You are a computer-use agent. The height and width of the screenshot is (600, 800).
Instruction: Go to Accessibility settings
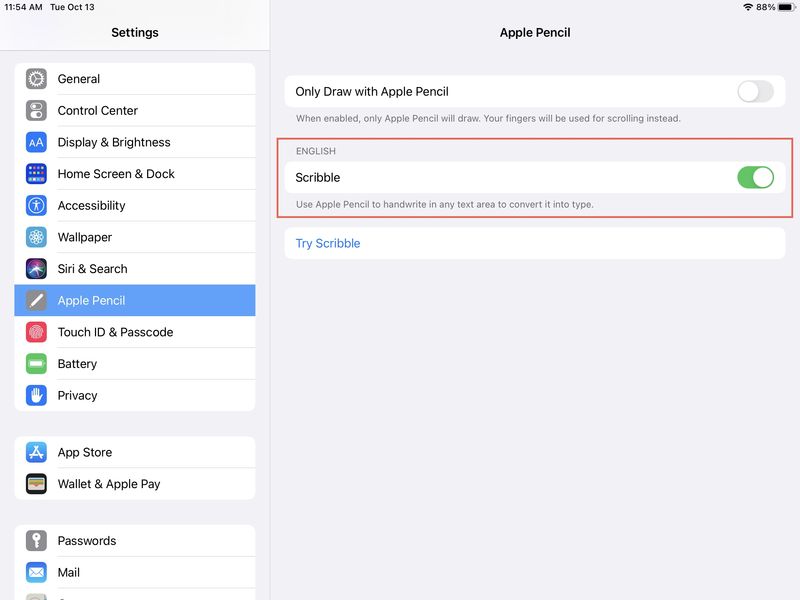click(x=135, y=206)
